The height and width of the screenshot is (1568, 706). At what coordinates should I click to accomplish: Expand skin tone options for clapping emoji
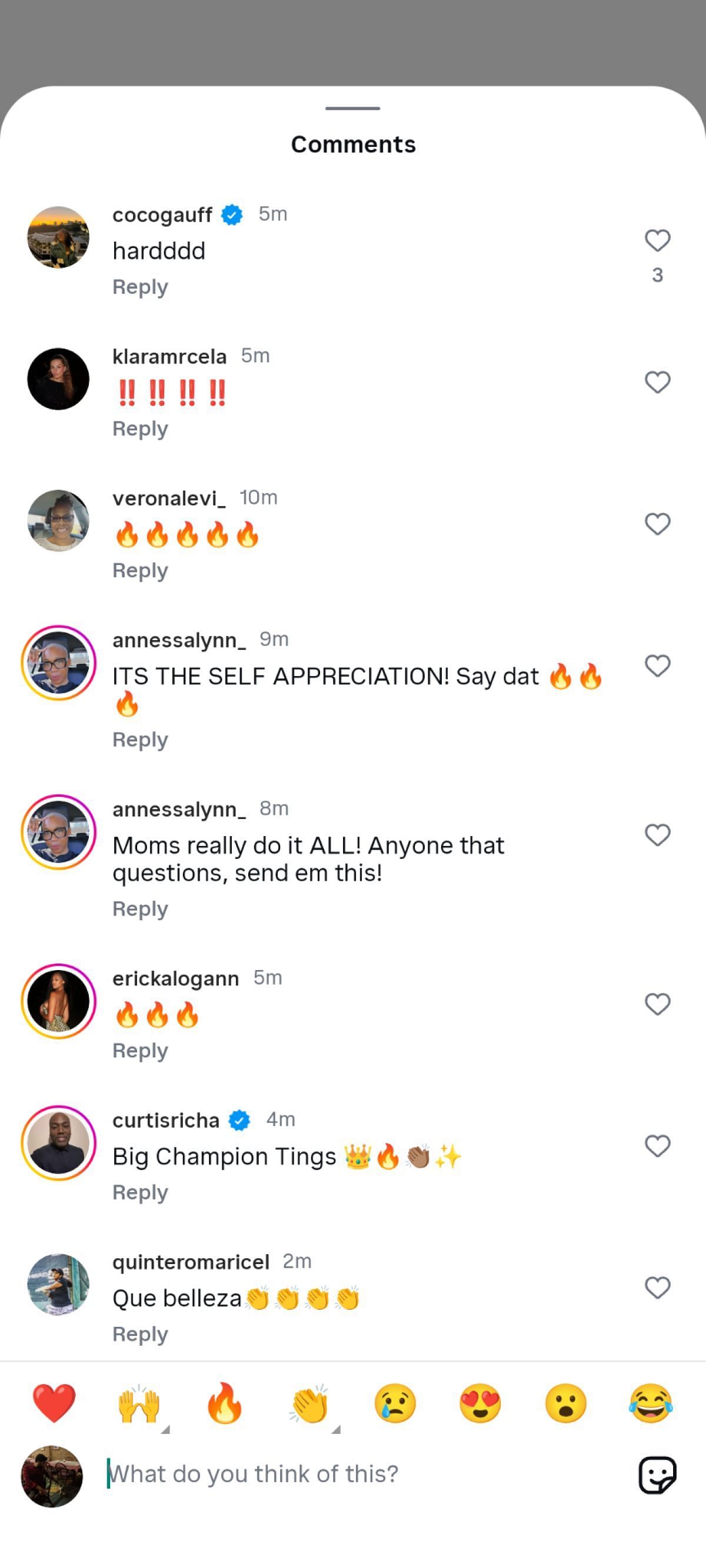point(335,1429)
